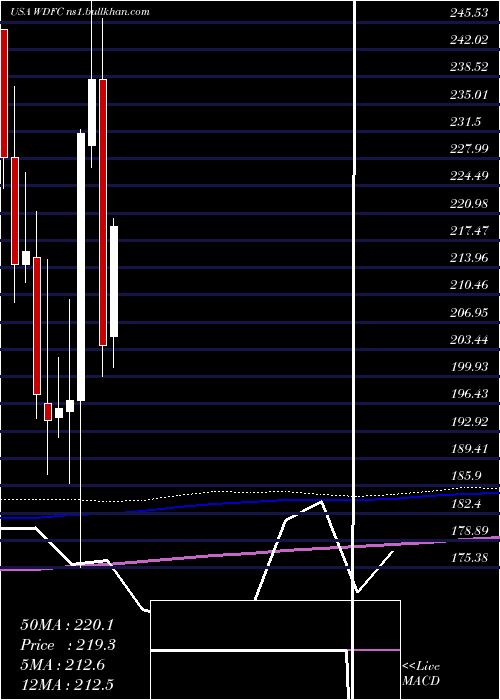
Task: Click the 192.92 price axis label
Action: click(x=469, y=422)
